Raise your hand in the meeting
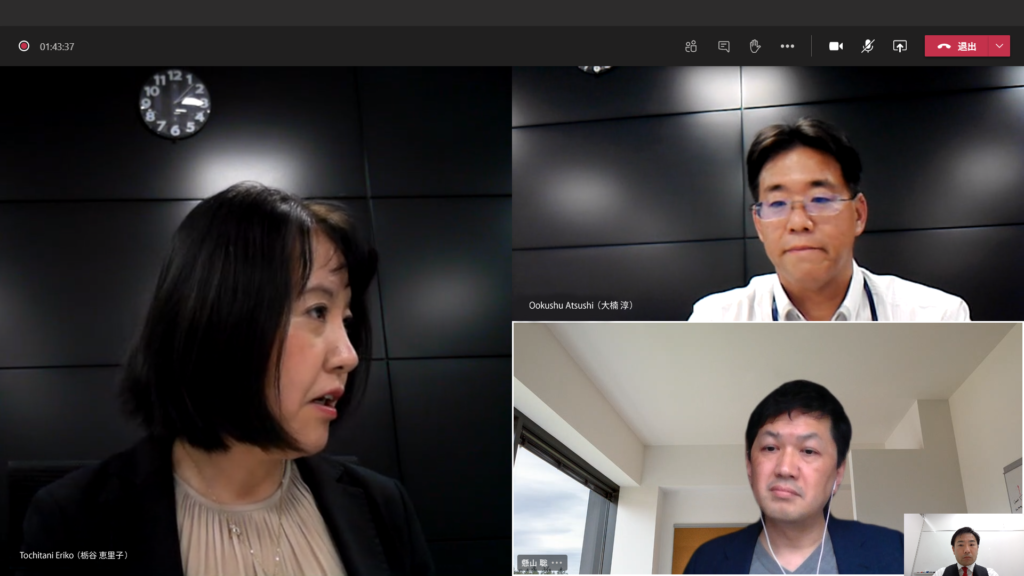This screenshot has width=1024, height=576. tap(755, 46)
